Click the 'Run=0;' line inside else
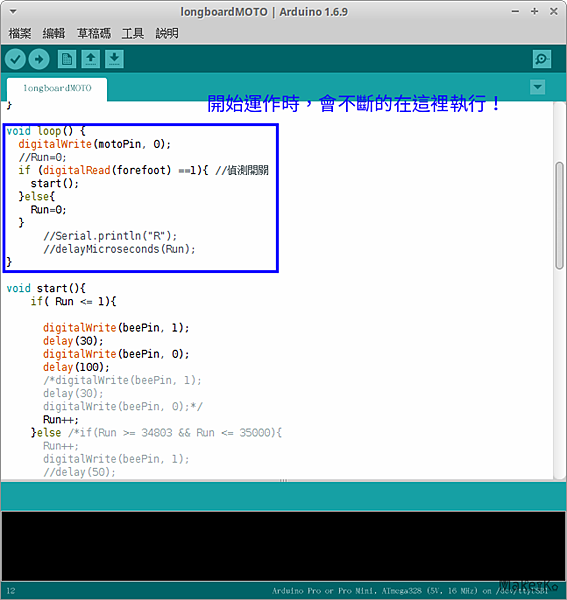567x600 pixels. [49, 210]
